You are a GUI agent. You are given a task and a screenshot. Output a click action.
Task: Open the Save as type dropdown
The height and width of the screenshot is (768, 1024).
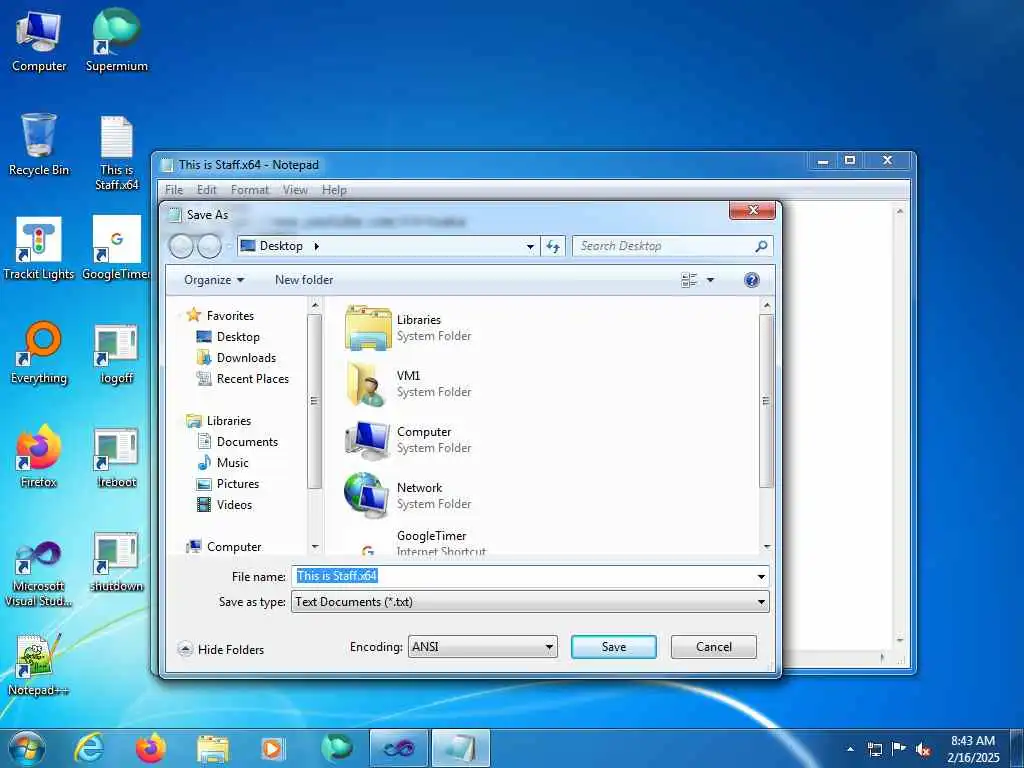coord(761,601)
